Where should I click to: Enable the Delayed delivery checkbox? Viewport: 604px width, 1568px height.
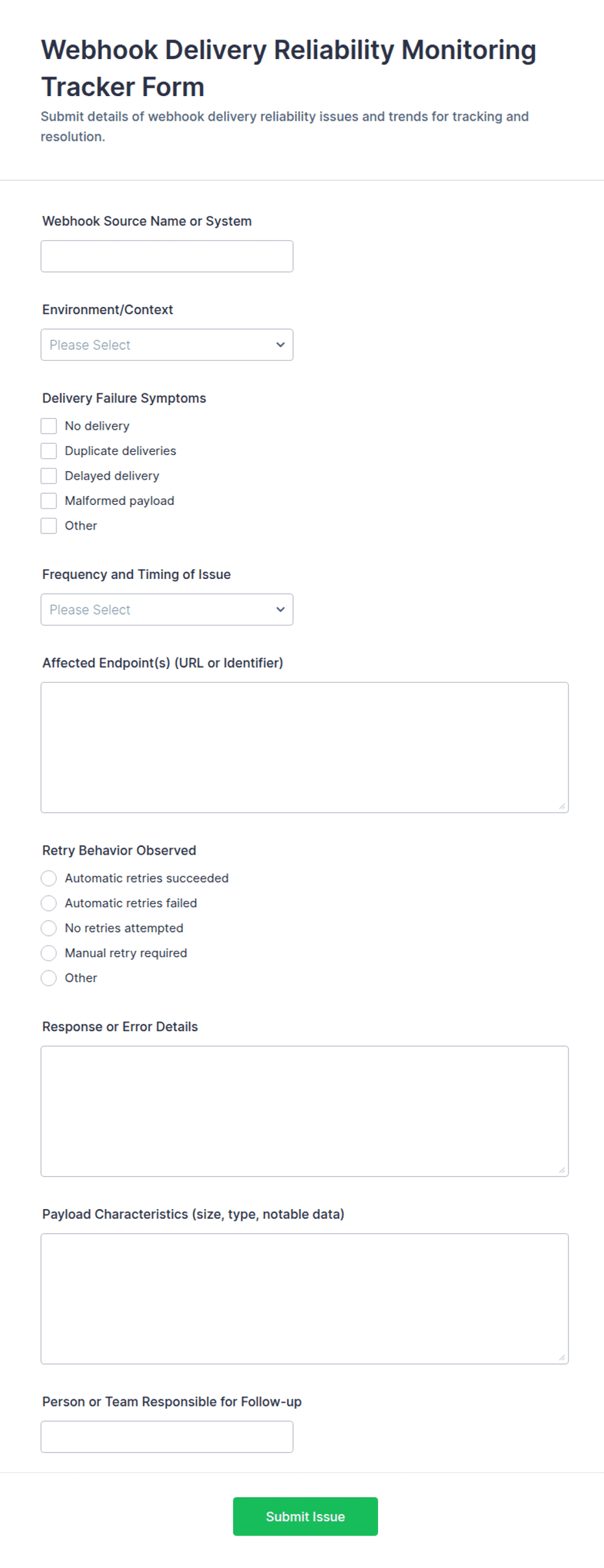tap(49, 476)
